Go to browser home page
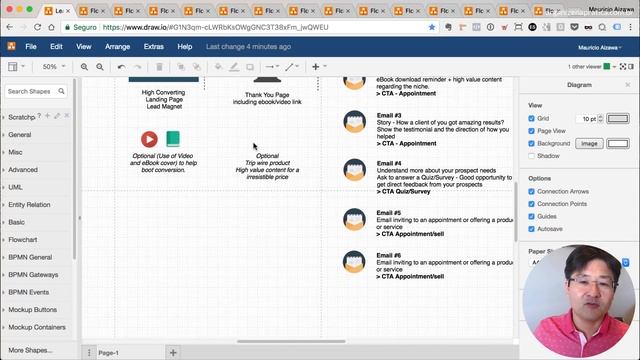This screenshot has width=640, height=360. (x=51, y=27)
